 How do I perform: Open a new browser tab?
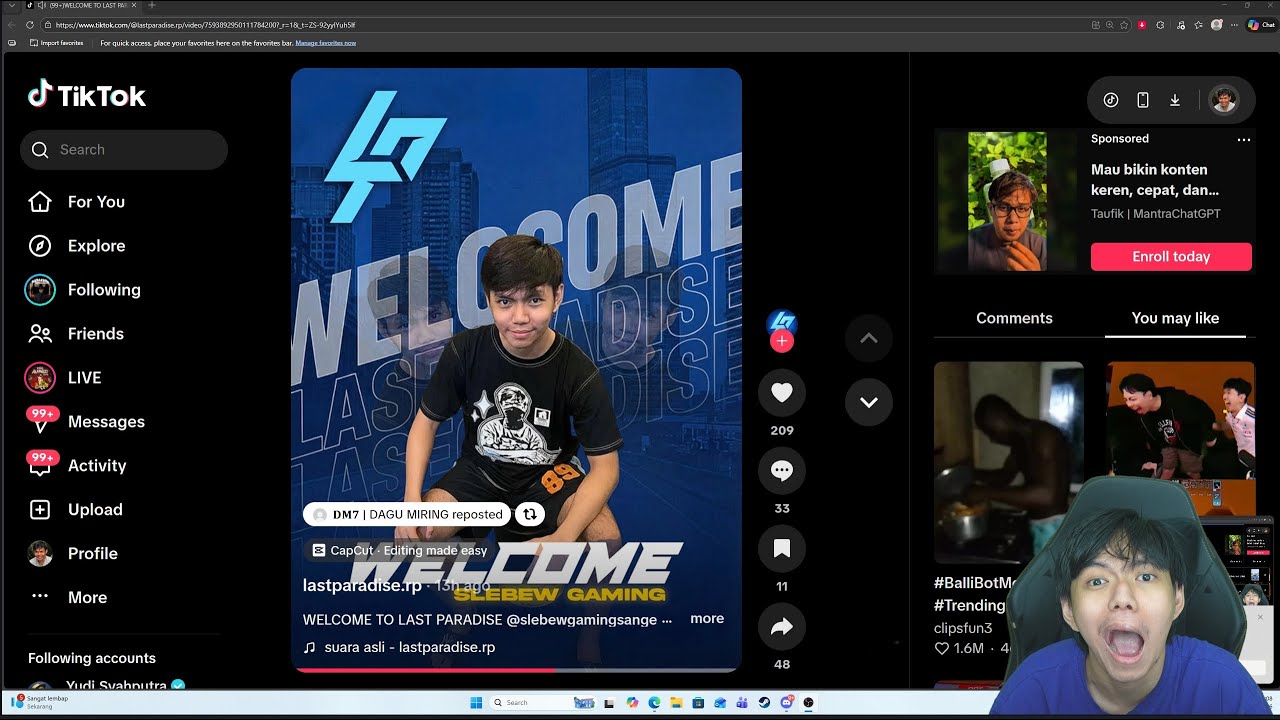152,6
